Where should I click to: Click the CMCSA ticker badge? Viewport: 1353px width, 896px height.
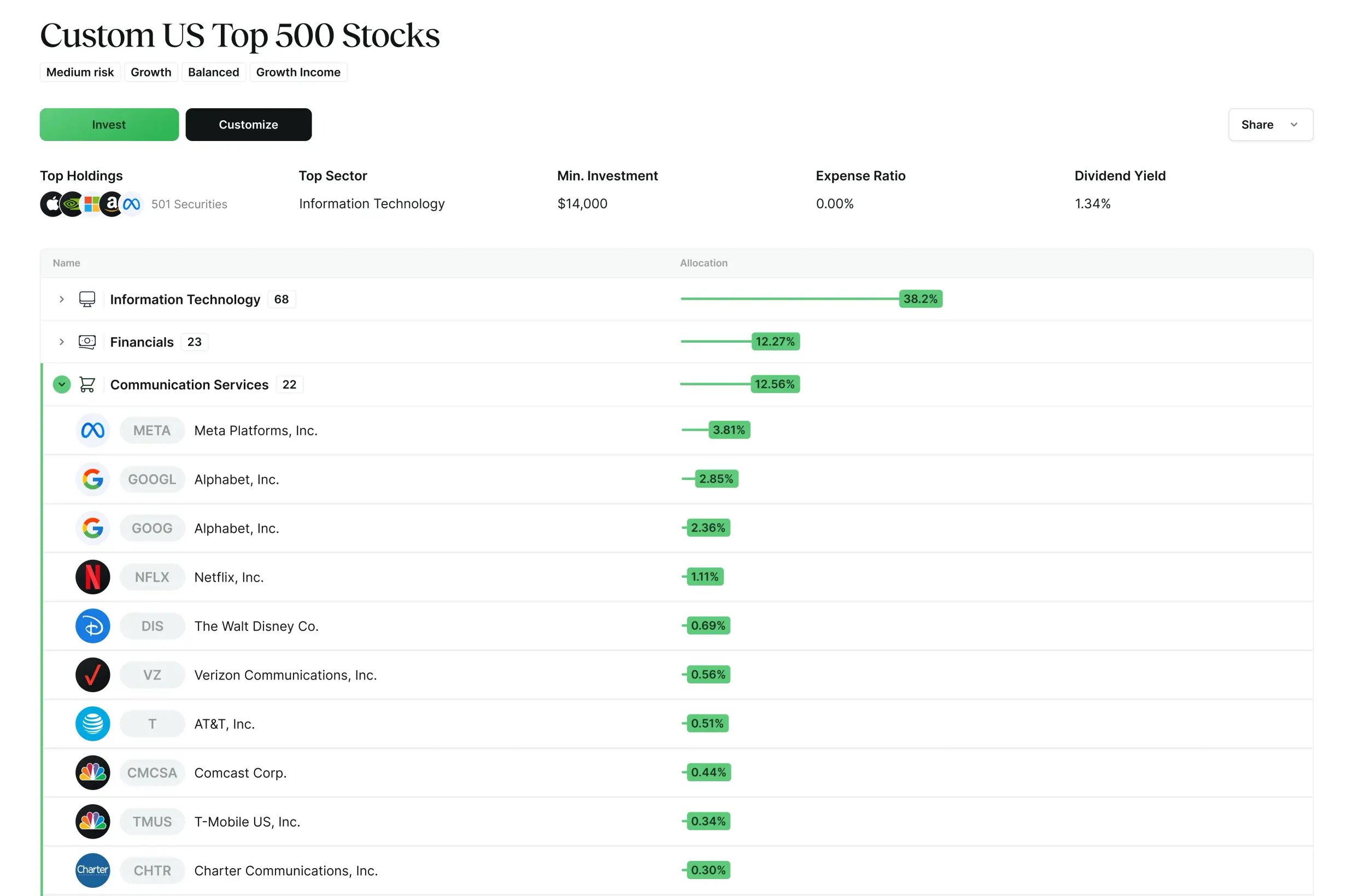152,772
